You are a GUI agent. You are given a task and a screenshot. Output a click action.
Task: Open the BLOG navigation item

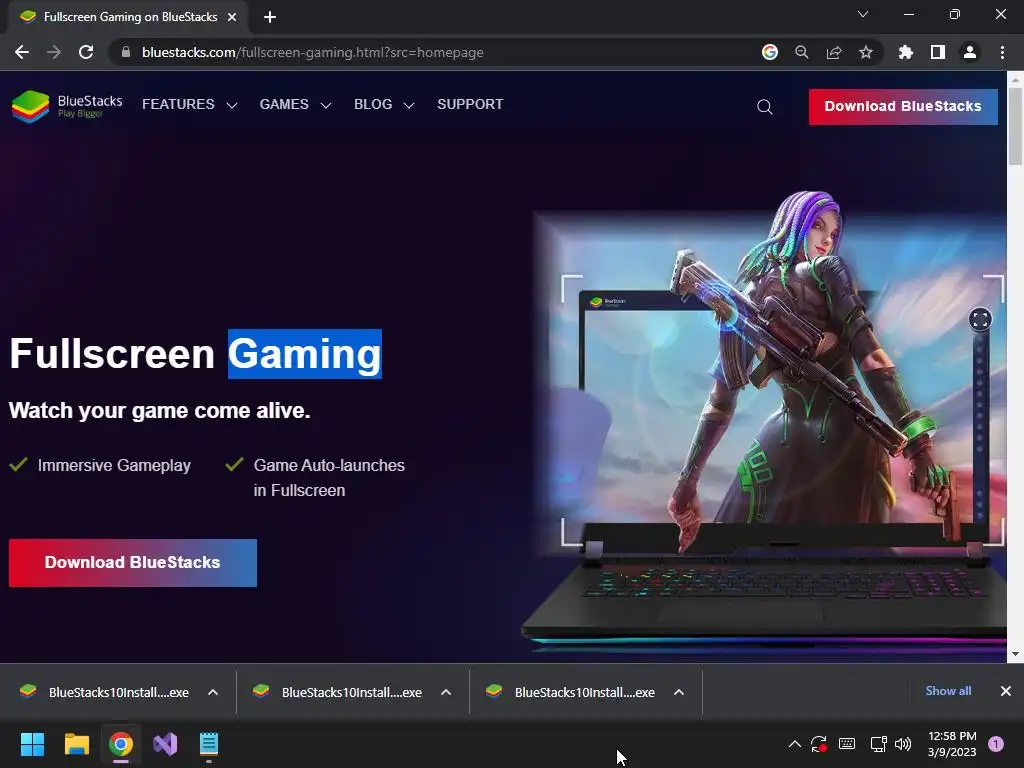tap(373, 104)
